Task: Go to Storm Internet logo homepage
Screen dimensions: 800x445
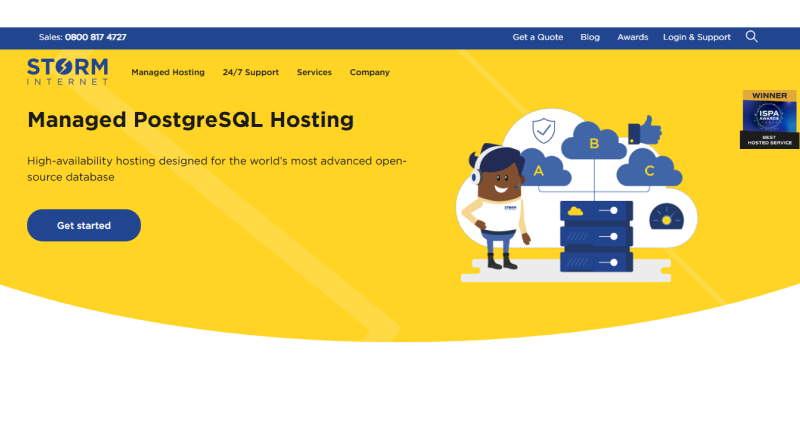Action: (67, 71)
